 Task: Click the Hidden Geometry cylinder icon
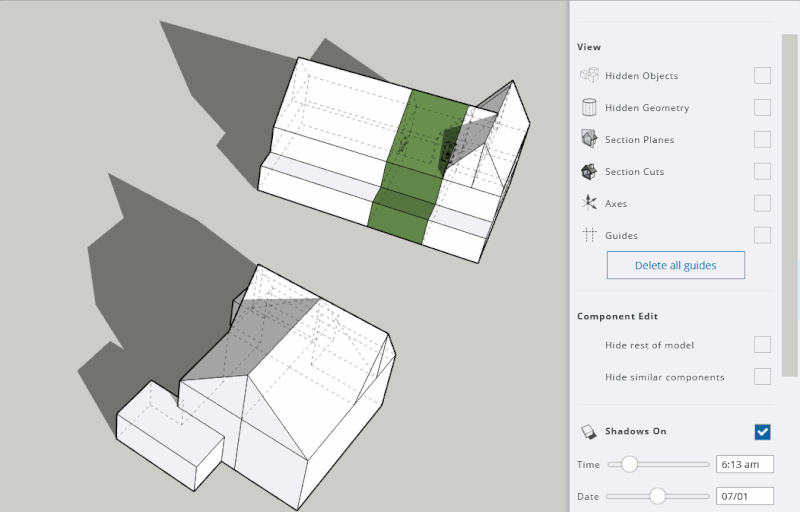pyautogui.click(x=589, y=107)
